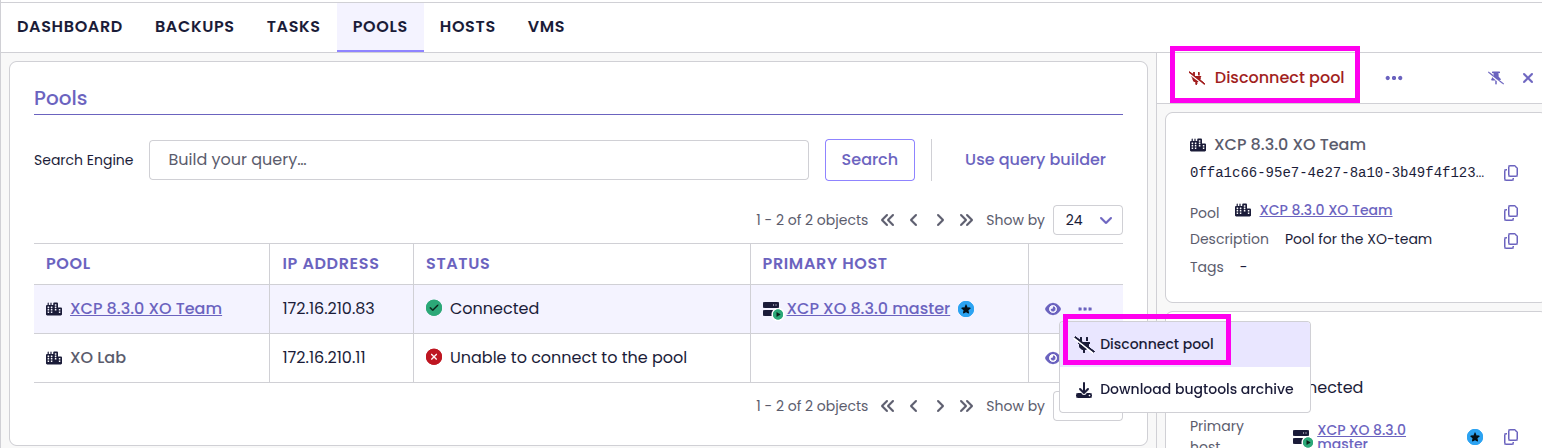
Task: Switch to the VMS tab
Action: [x=546, y=27]
